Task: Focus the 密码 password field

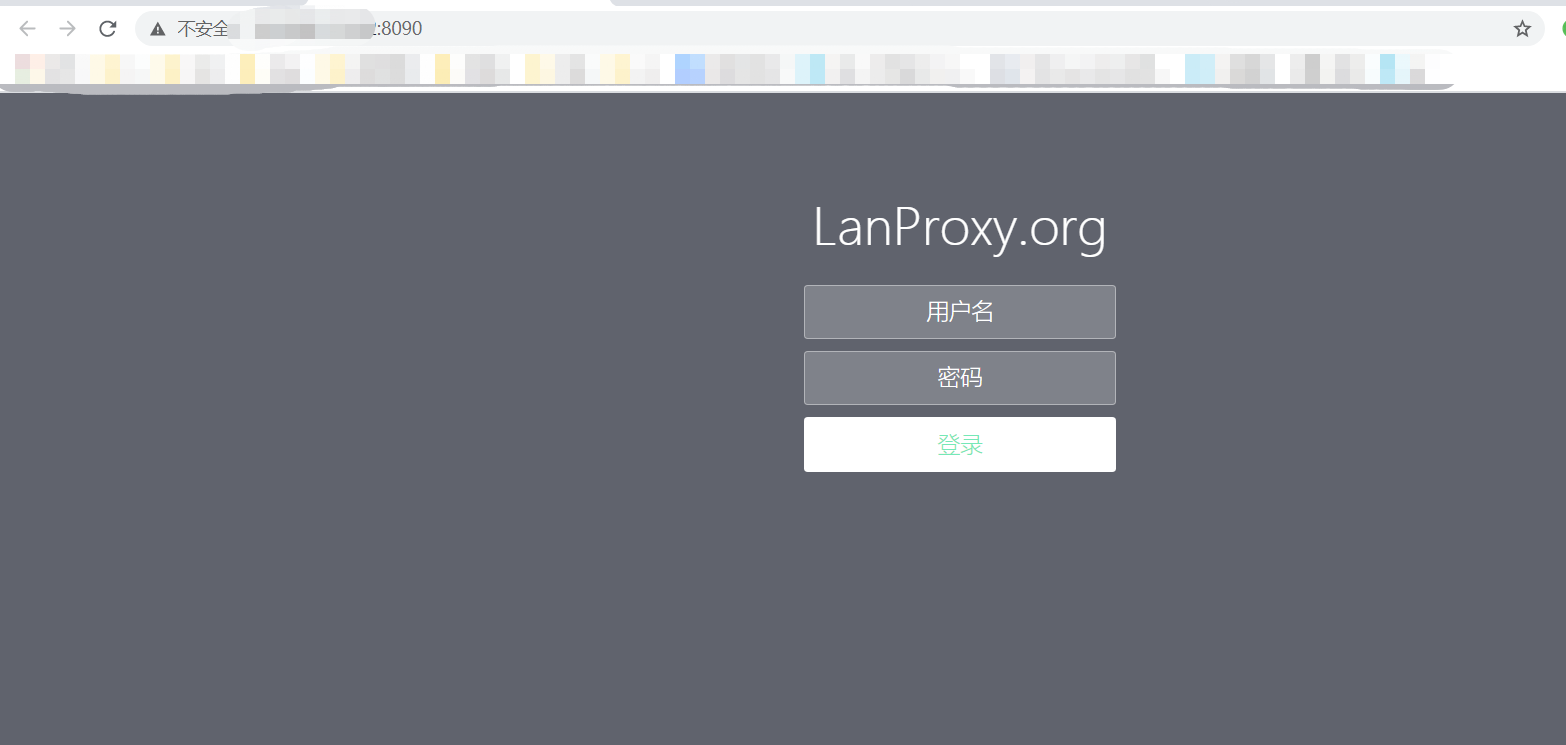Action: (960, 378)
